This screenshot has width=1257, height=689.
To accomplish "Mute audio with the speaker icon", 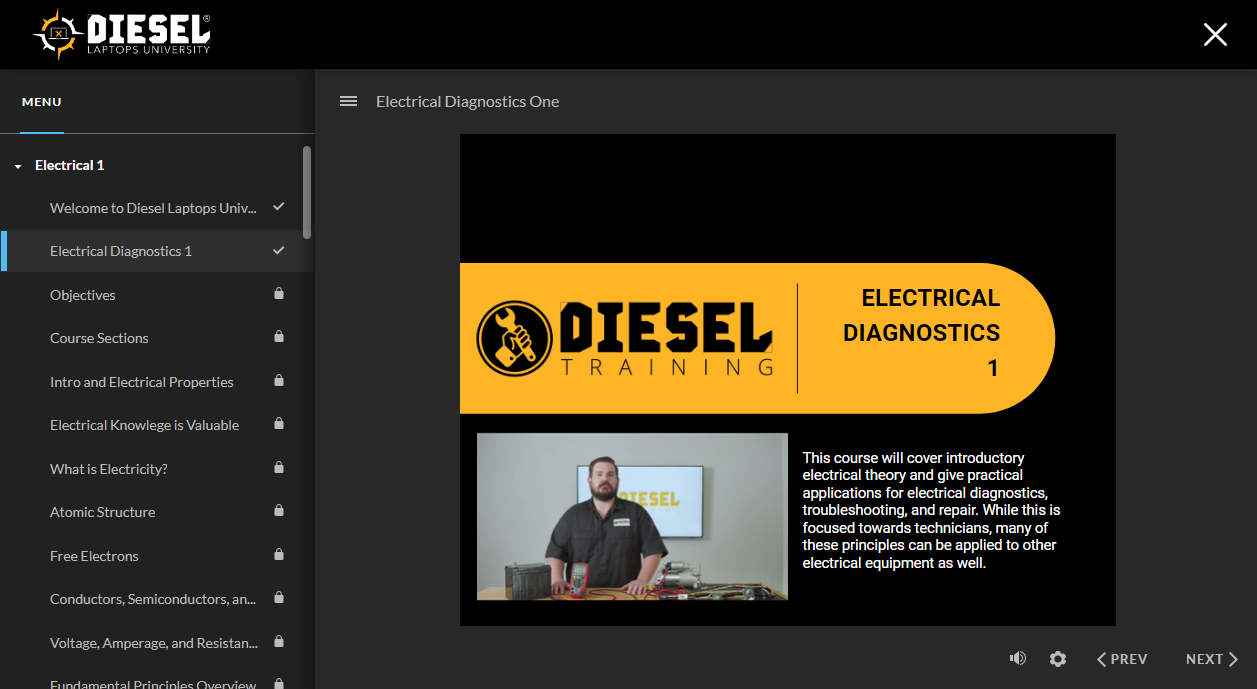I will (x=1018, y=658).
